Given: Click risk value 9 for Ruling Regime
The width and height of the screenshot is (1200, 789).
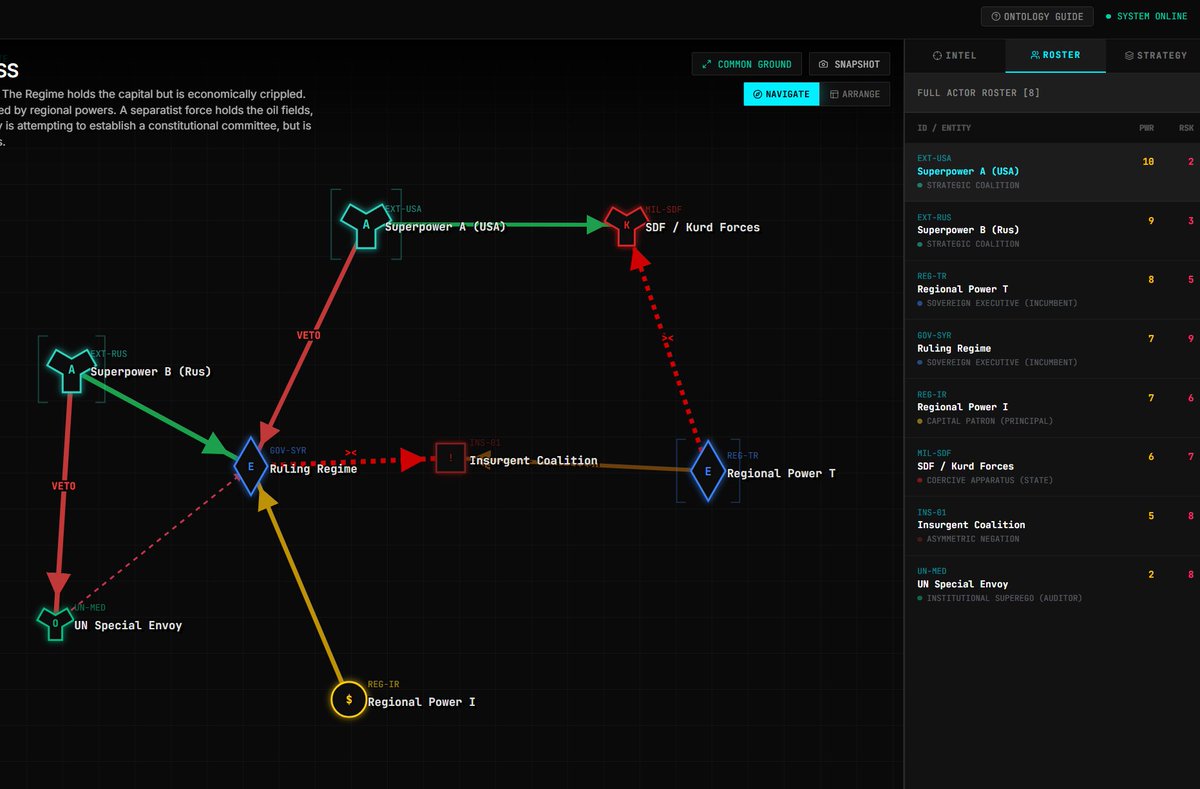Looking at the screenshot, I should pyautogui.click(x=1190, y=338).
